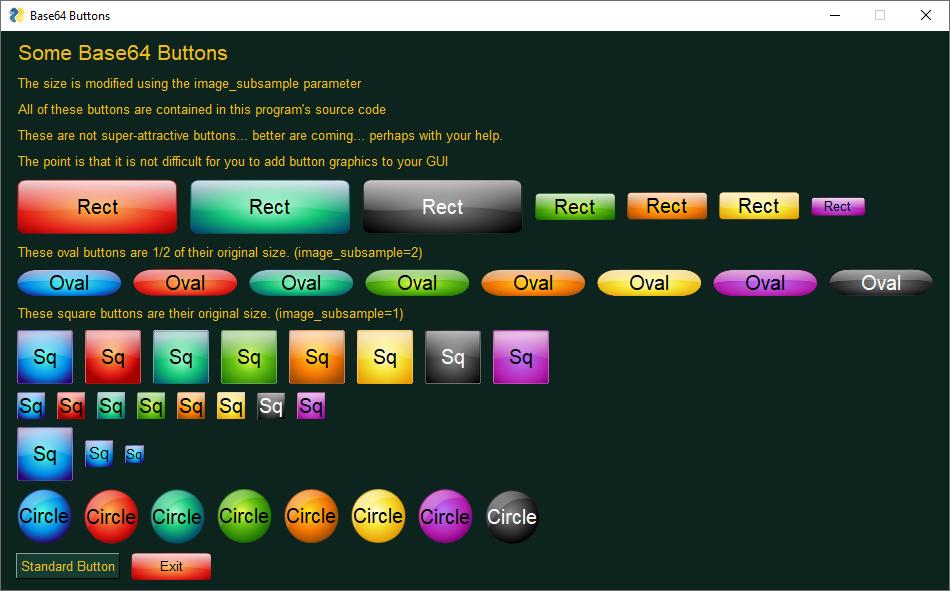
Task: Click the black Oval button
Action: (x=881, y=283)
